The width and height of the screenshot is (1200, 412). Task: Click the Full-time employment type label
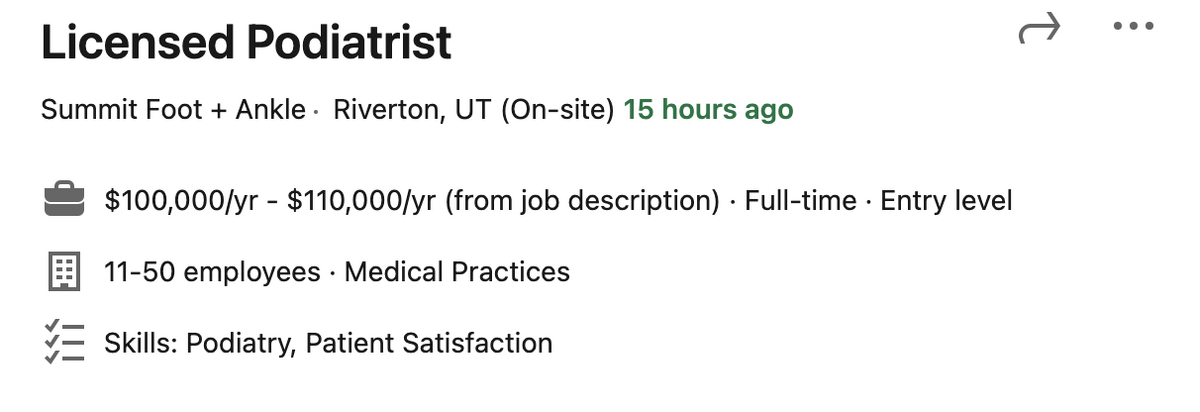[801, 201]
